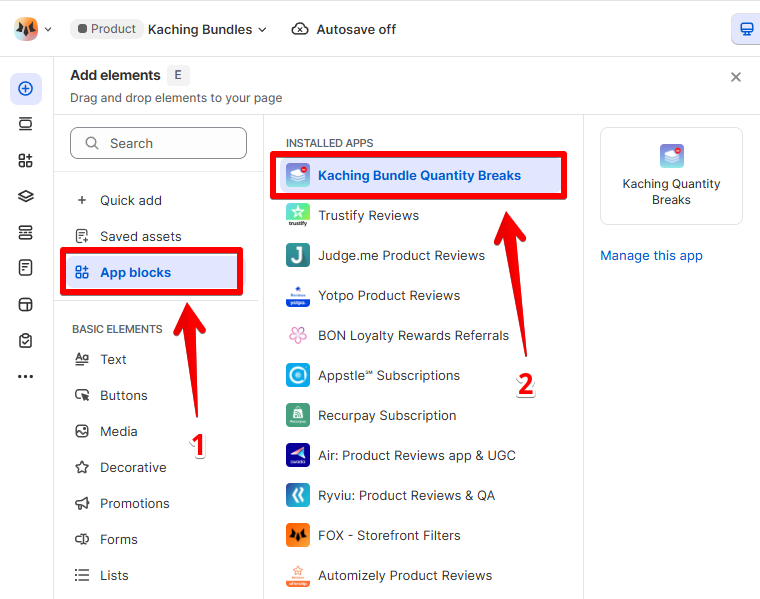This screenshot has height=599, width=760.
Task: Open the clipboard checklist sidebar icon
Action: tap(26, 340)
